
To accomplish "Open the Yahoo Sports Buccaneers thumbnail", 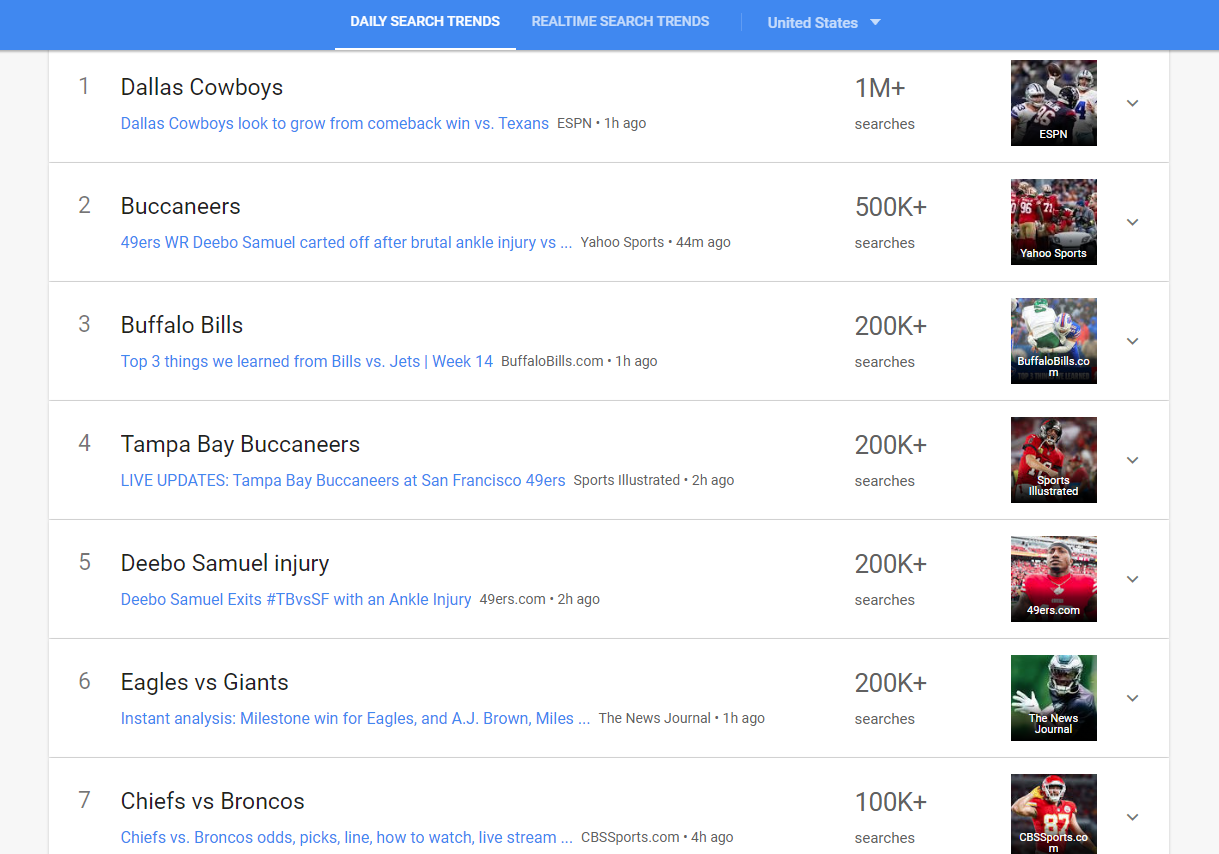I will [1053, 222].
